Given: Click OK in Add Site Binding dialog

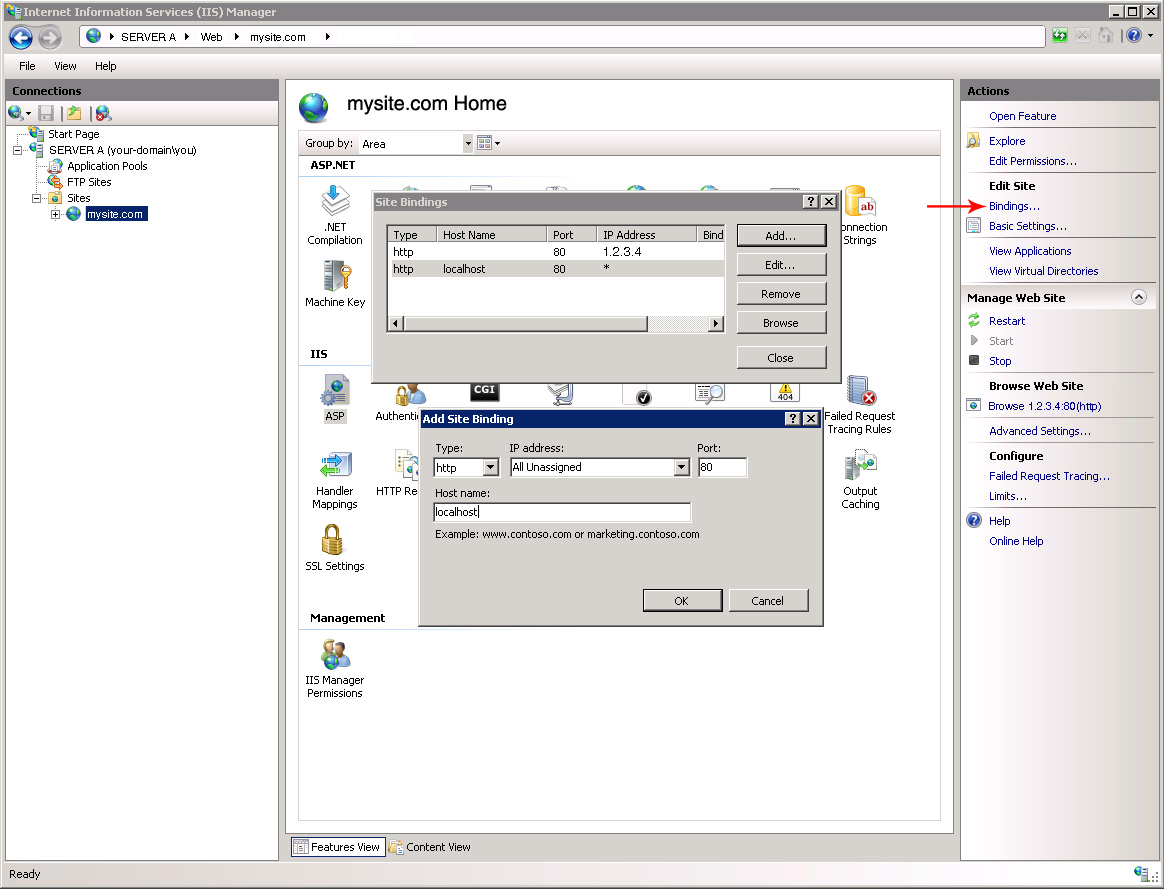Looking at the screenshot, I should (682, 600).
